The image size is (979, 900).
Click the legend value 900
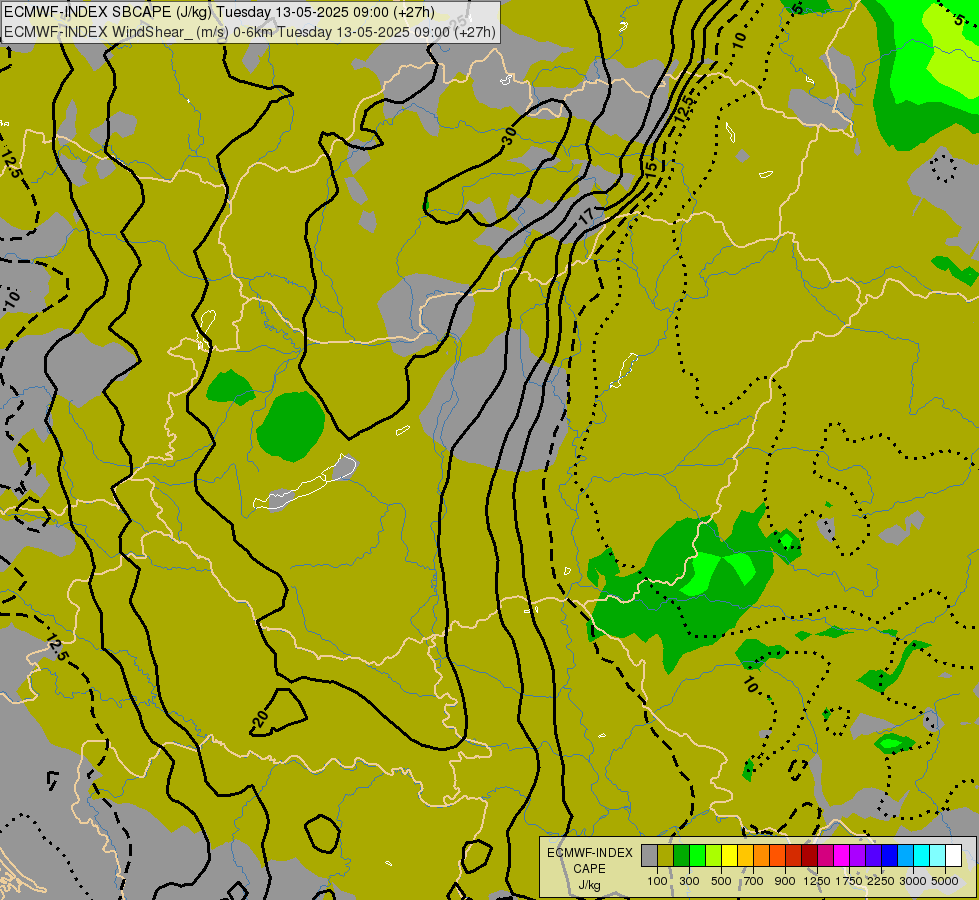785,881
